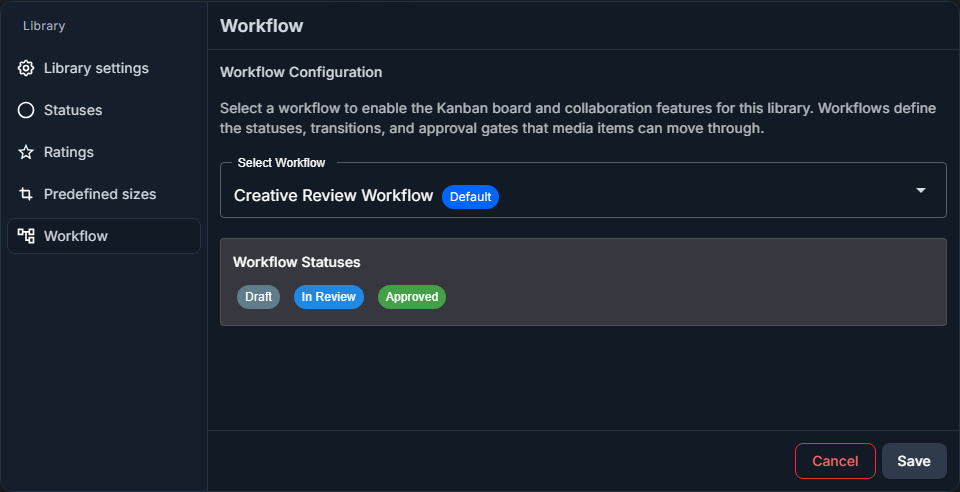
Task: Click the workflow description paragraph
Action: [x=578, y=118]
